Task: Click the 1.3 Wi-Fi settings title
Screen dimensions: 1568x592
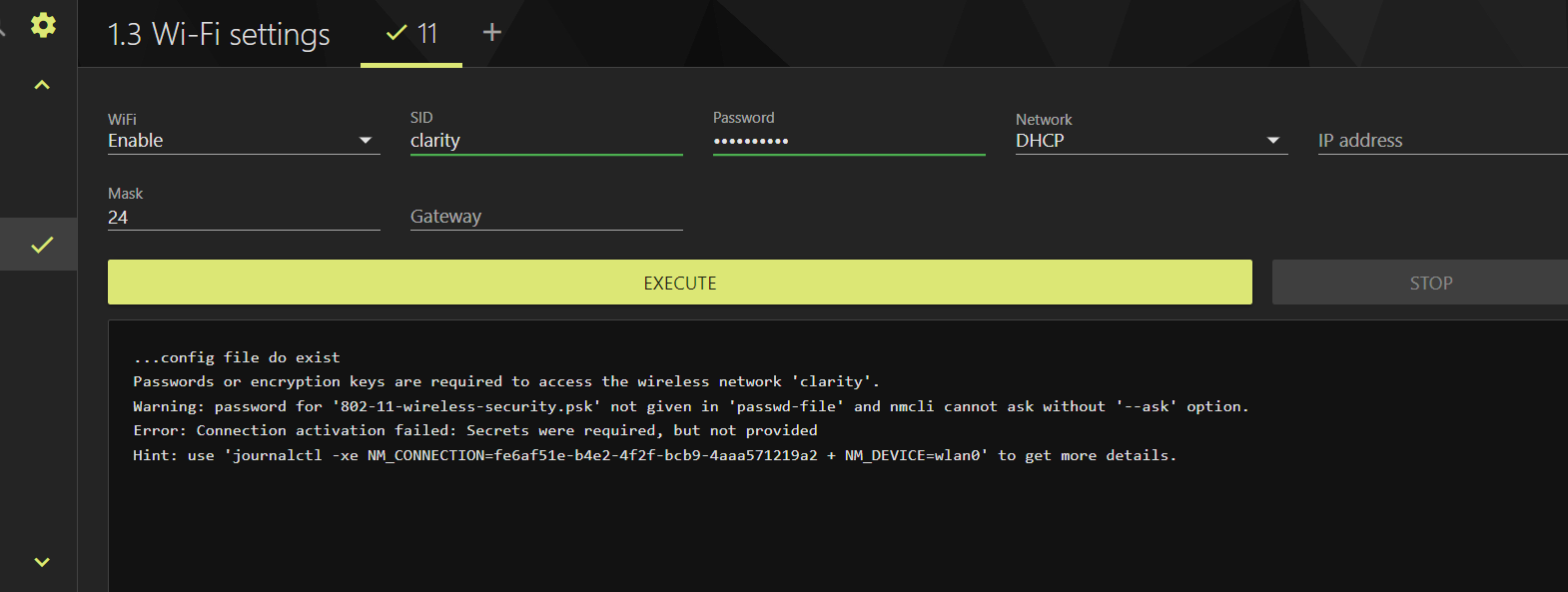Action: (x=219, y=35)
